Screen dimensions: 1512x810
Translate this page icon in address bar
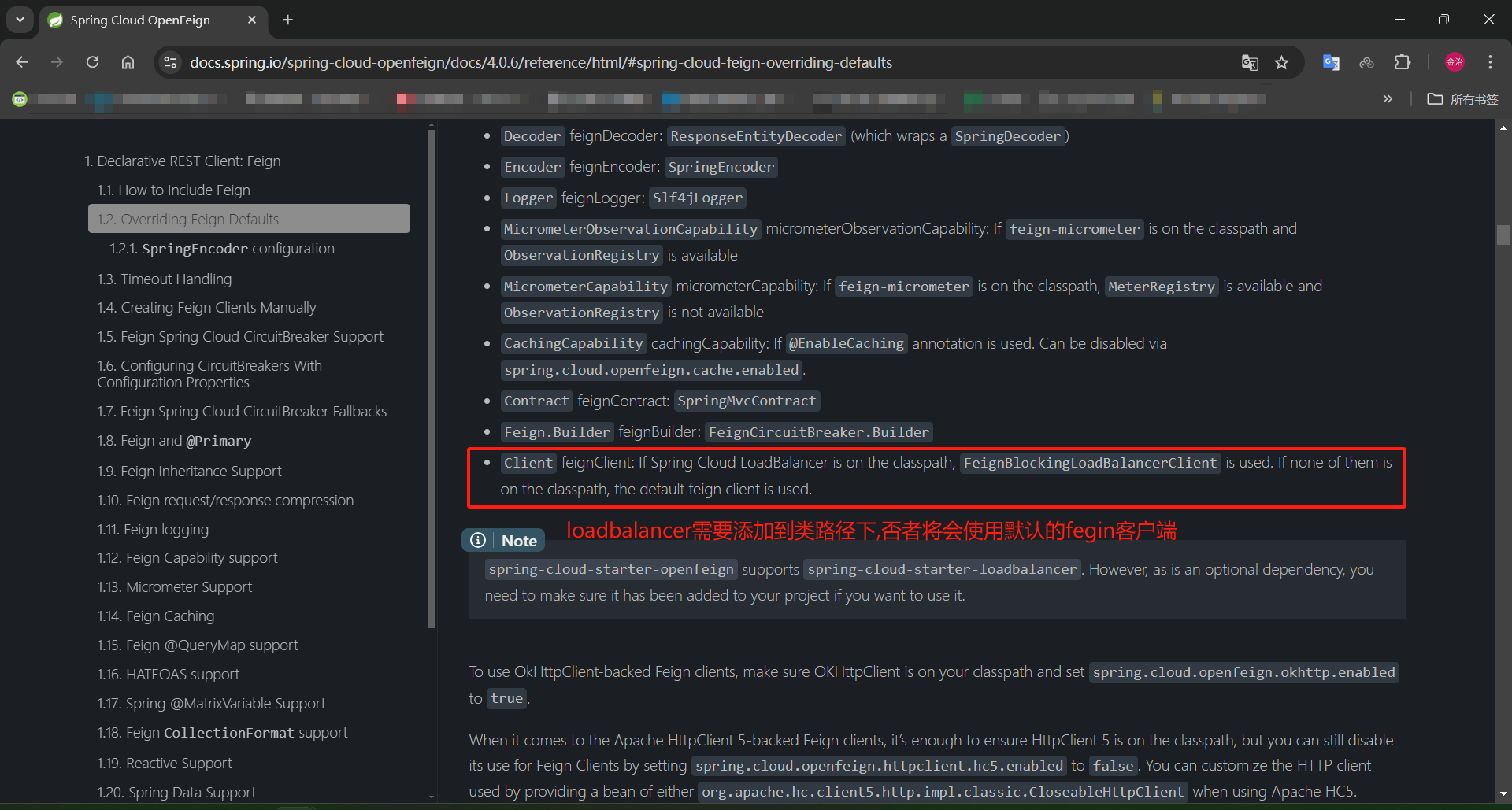pyautogui.click(x=1250, y=62)
